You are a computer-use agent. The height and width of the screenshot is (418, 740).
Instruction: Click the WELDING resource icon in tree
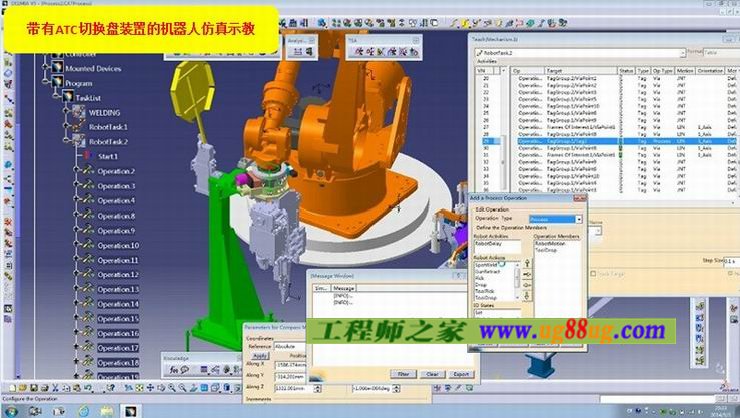click(78, 113)
